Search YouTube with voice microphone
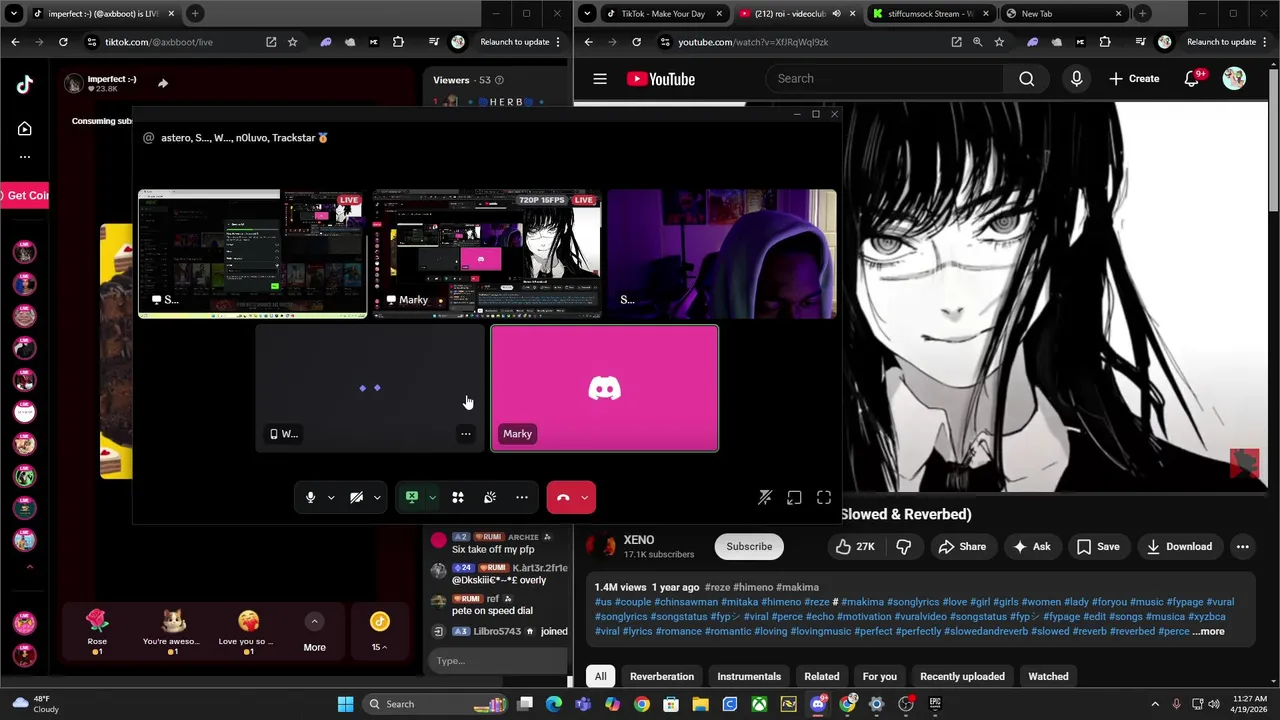 click(x=1076, y=79)
